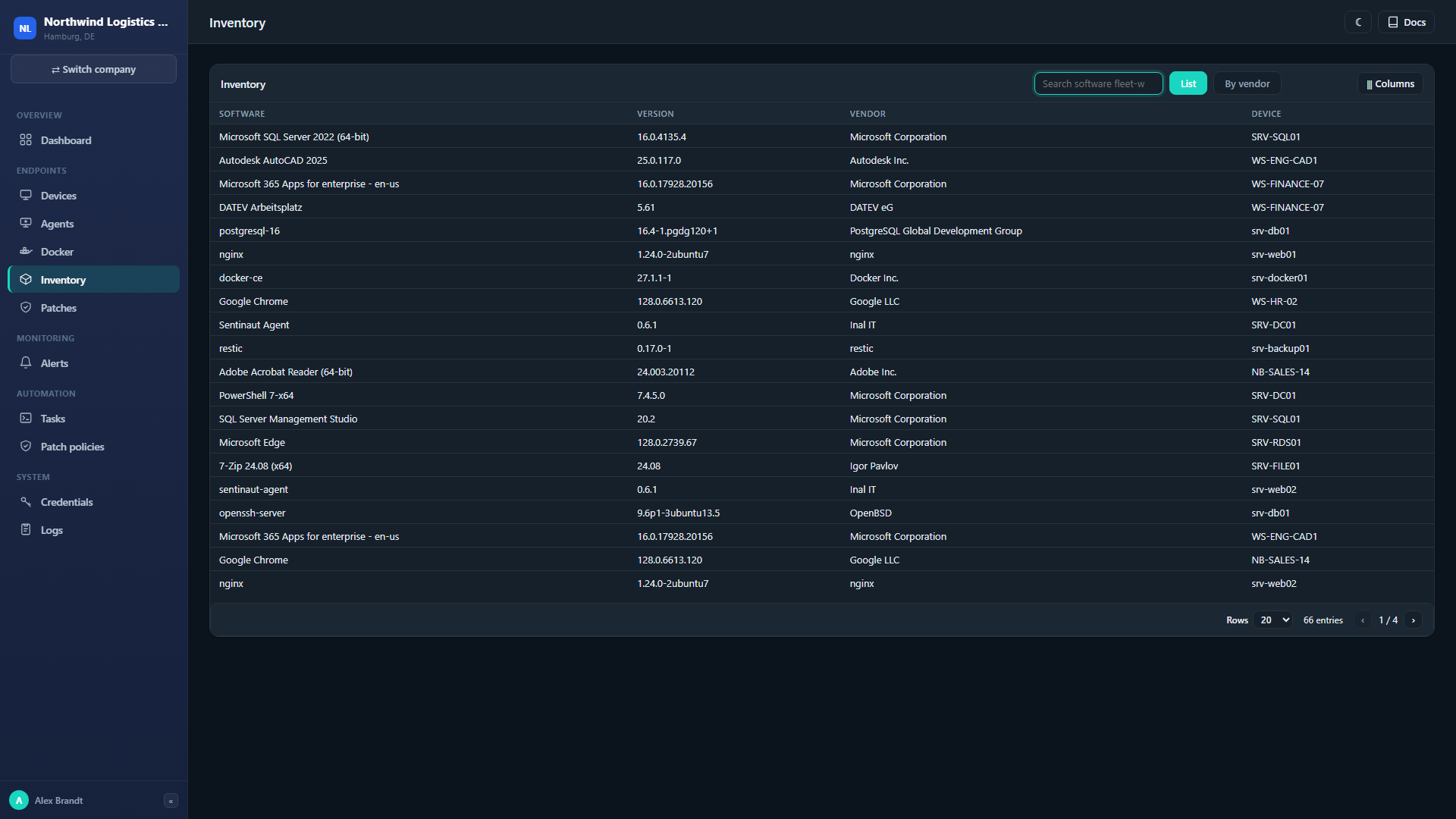Switch to By vendor view
Viewport: 1456px width, 819px height.
1247,84
